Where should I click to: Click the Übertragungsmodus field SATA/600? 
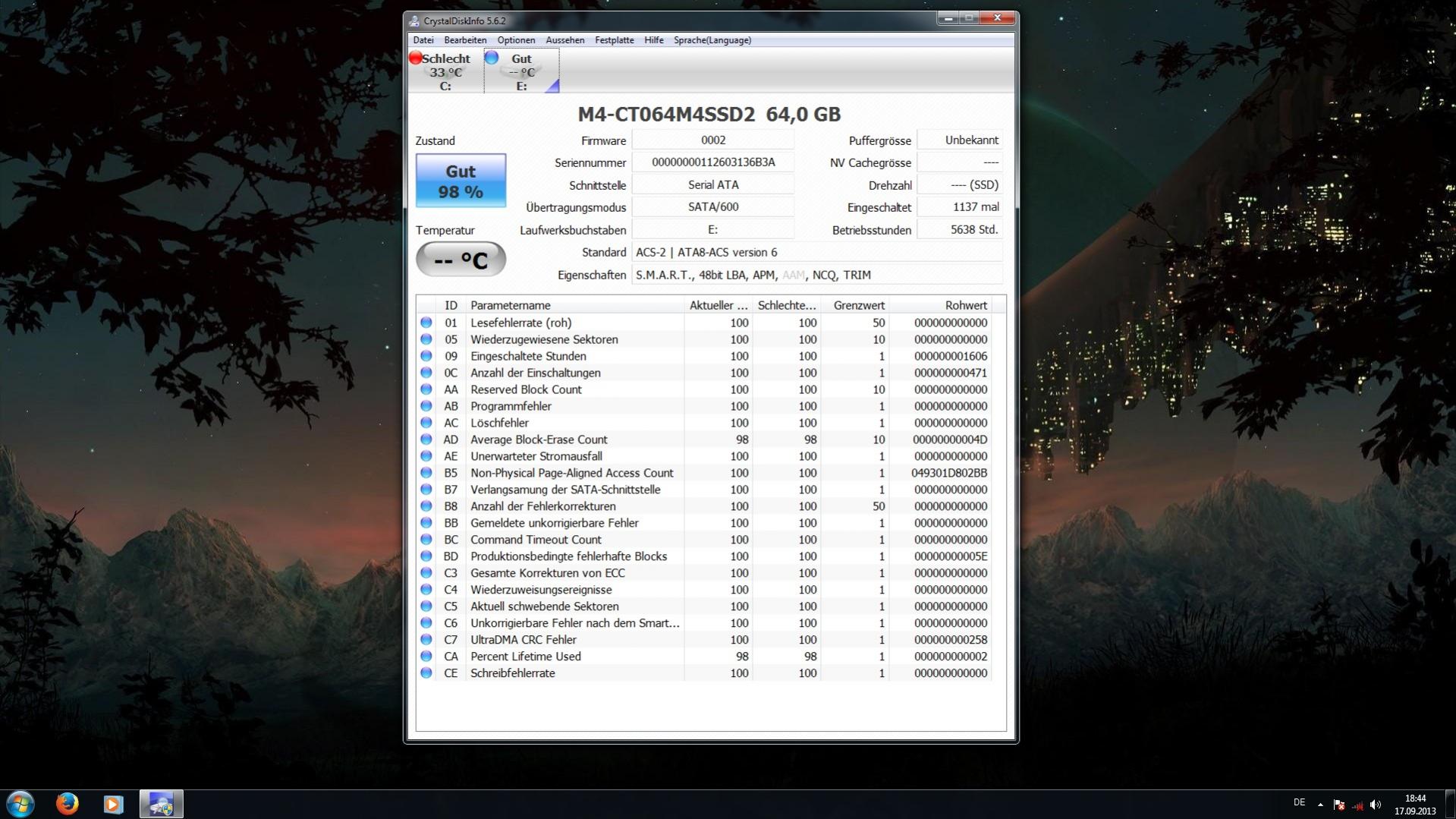[x=713, y=207]
